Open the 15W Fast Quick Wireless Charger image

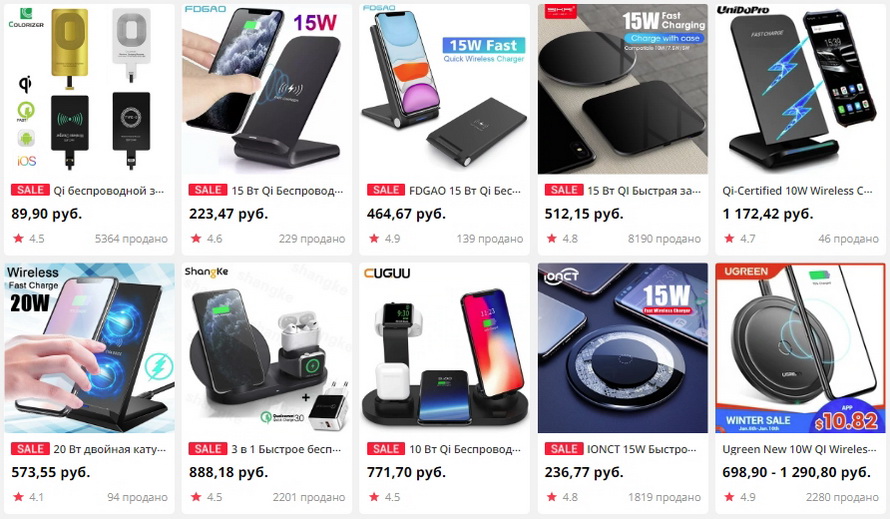coord(444,89)
